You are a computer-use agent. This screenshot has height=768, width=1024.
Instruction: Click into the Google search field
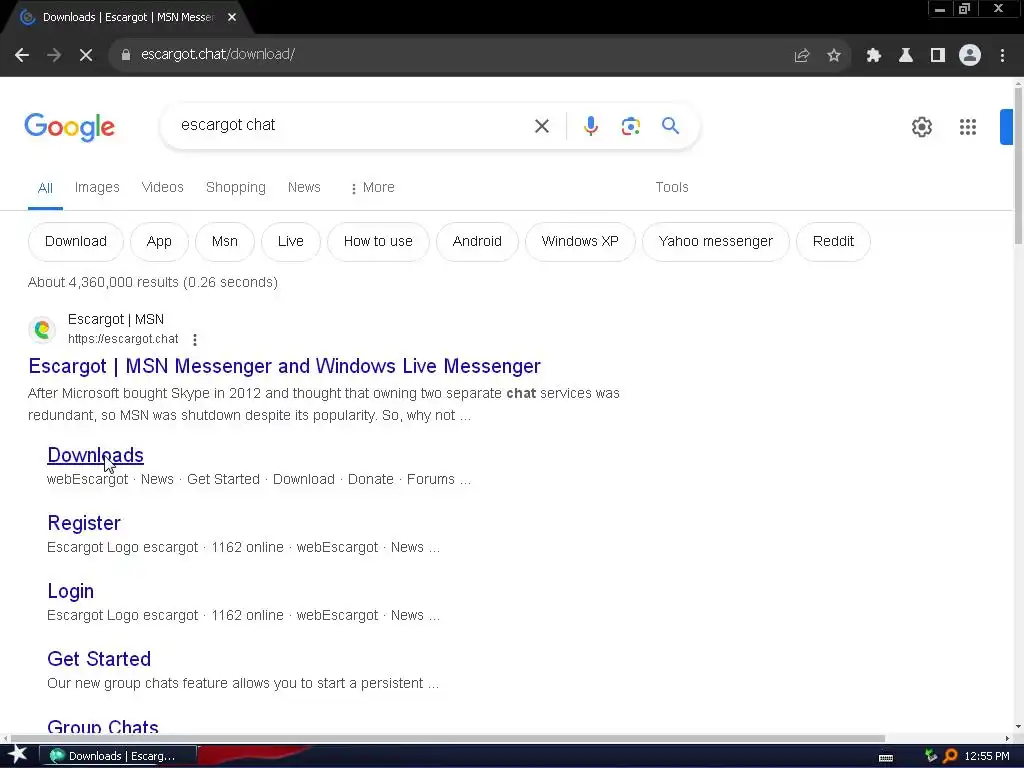point(353,125)
